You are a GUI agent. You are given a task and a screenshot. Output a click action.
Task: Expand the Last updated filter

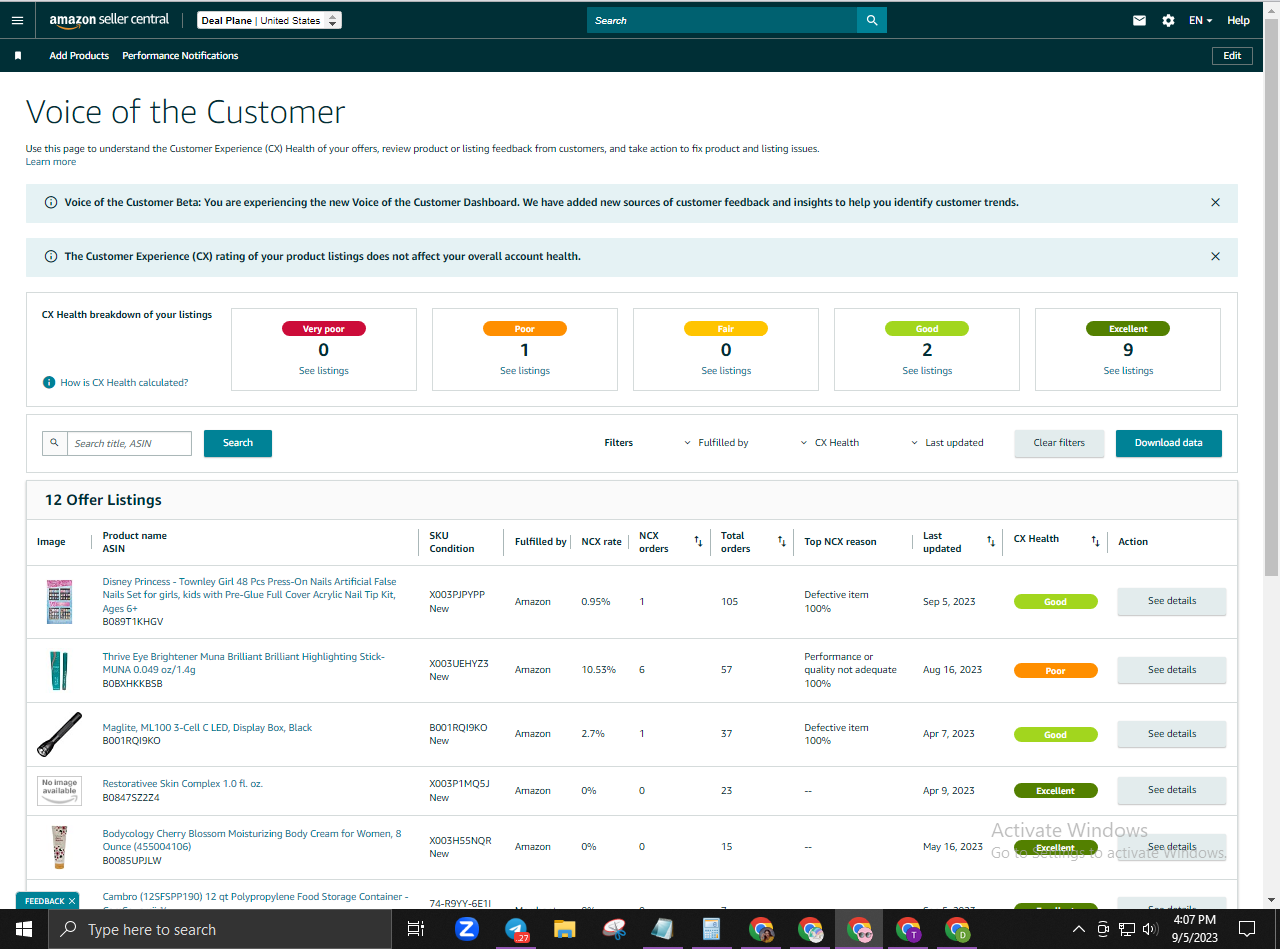point(947,443)
